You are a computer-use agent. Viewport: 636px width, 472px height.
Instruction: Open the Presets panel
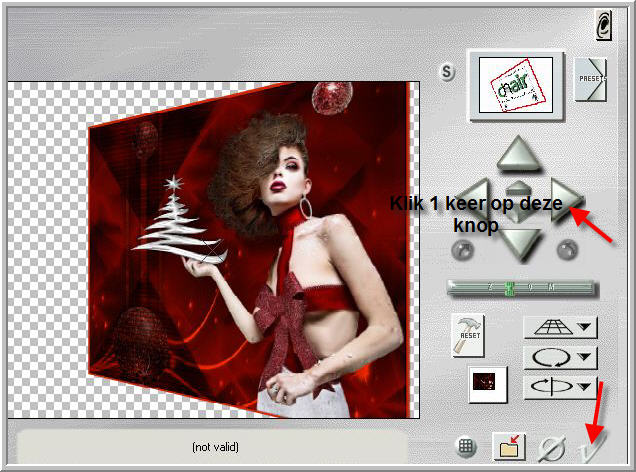(589, 80)
